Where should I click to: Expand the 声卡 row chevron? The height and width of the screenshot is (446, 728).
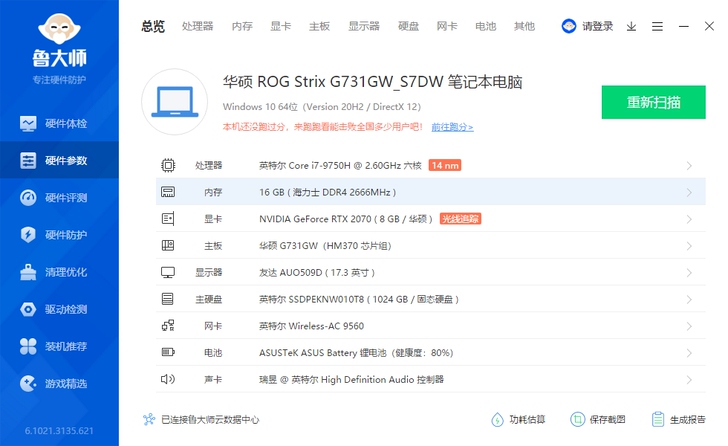click(689, 380)
